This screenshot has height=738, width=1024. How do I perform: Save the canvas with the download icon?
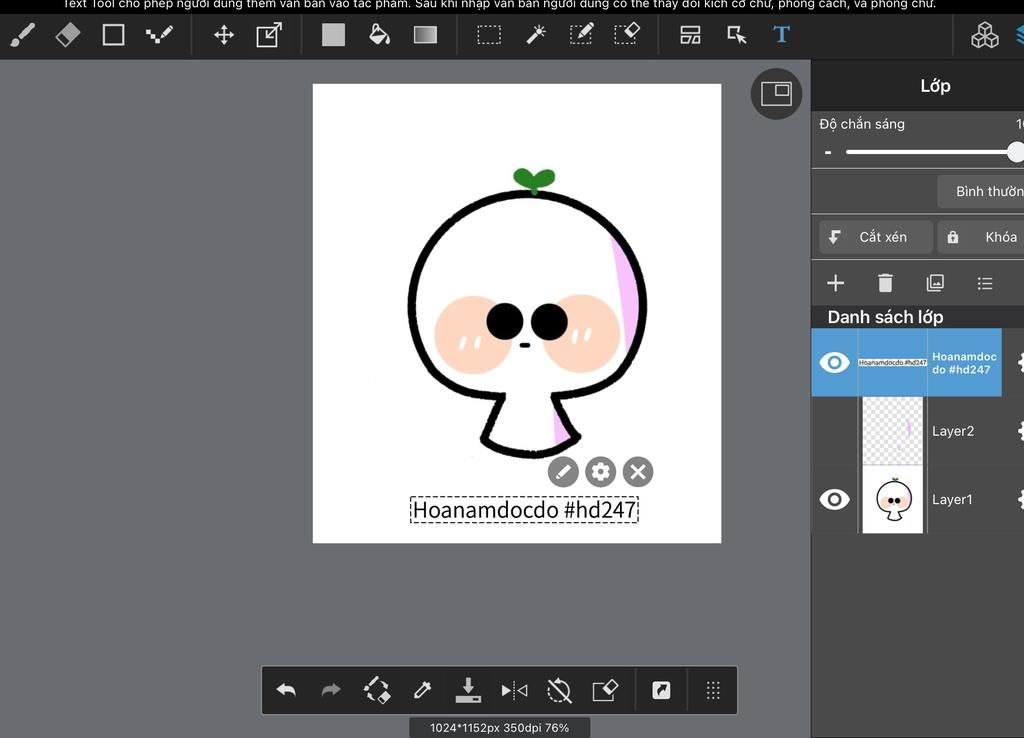click(x=468, y=690)
